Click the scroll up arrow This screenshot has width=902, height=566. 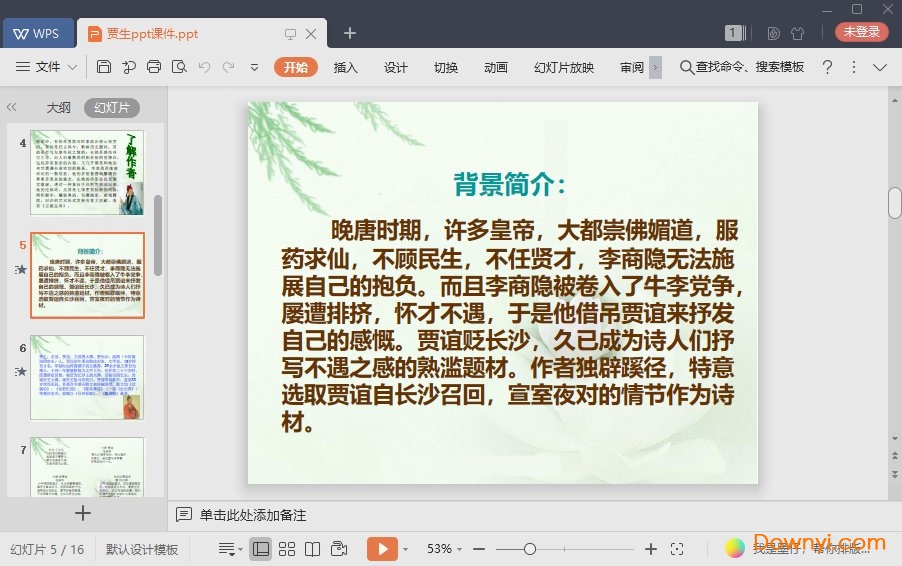(895, 101)
